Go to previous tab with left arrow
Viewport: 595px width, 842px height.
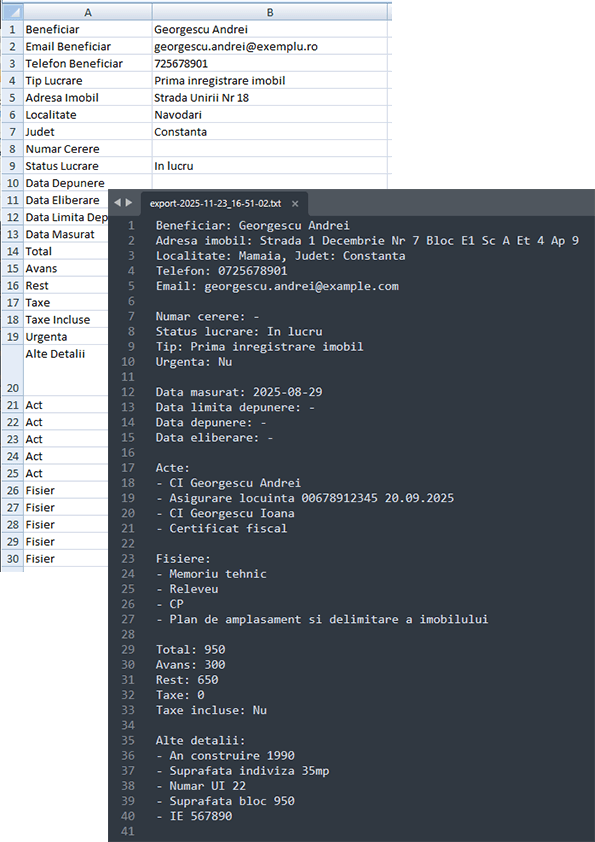click(117, 202)
